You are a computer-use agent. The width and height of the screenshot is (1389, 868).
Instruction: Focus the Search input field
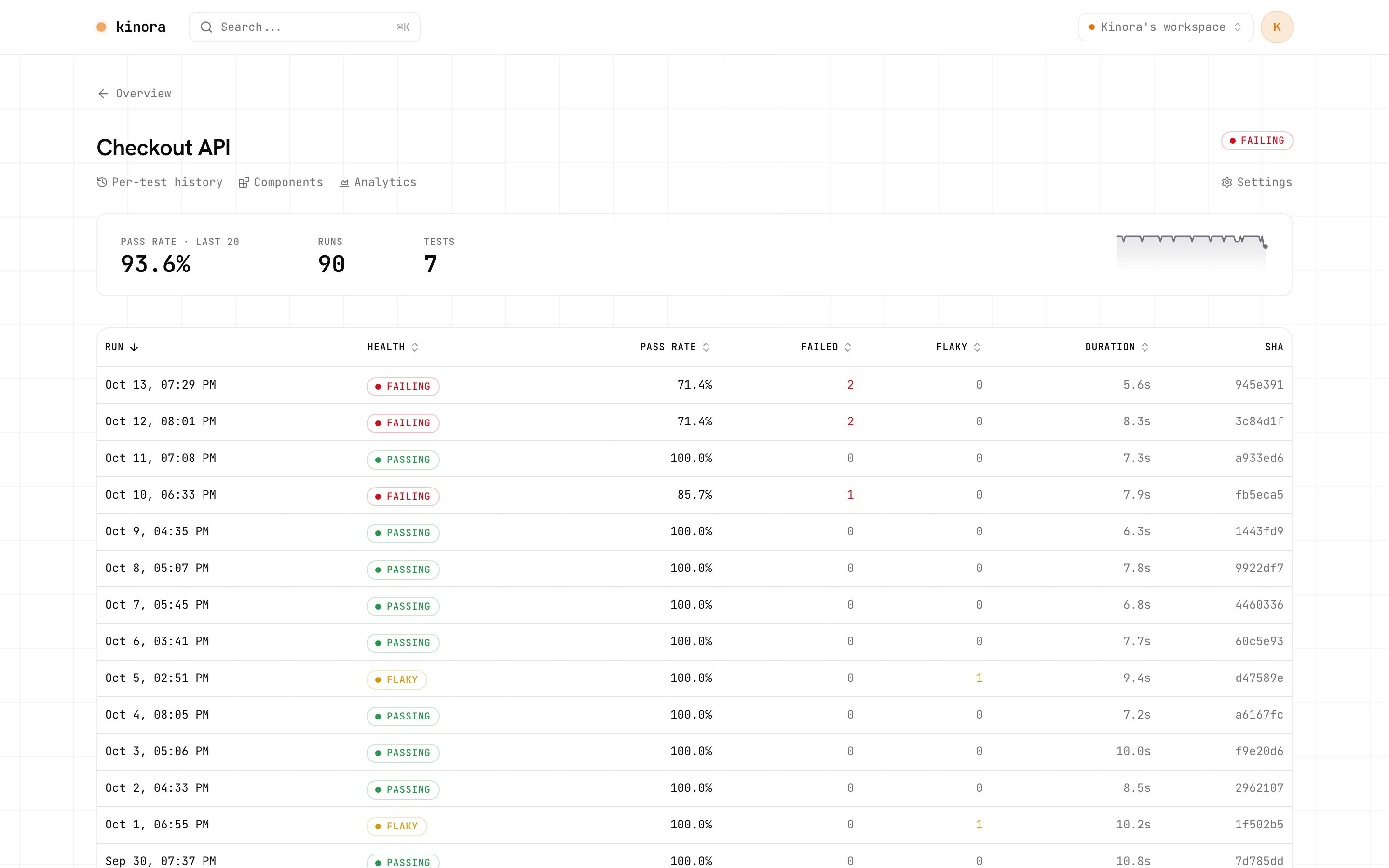point(305,27)
